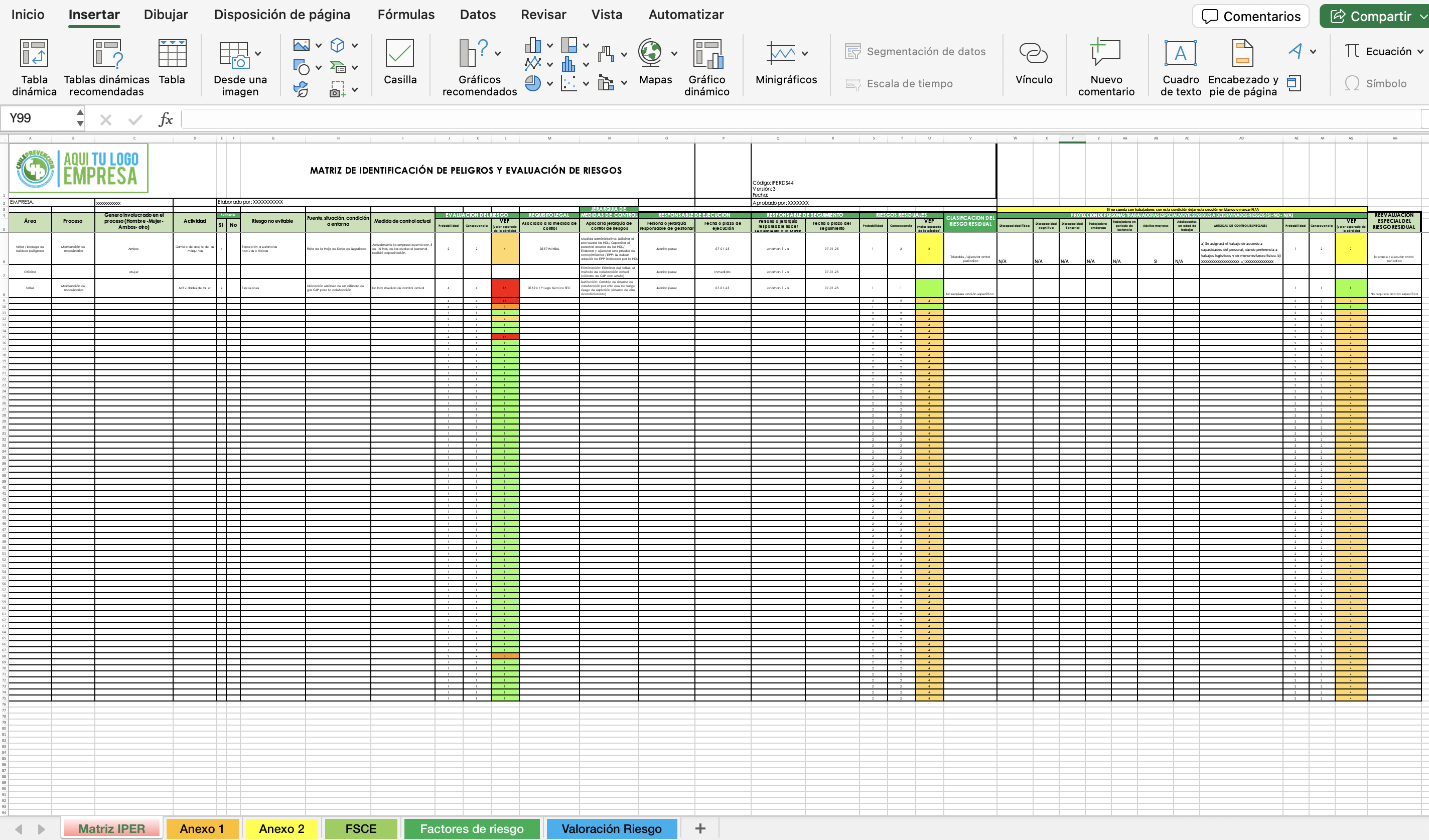Open the Desde una imagen dropdown
This screenshot has height=840, width=1429.
tap(258, 54)
